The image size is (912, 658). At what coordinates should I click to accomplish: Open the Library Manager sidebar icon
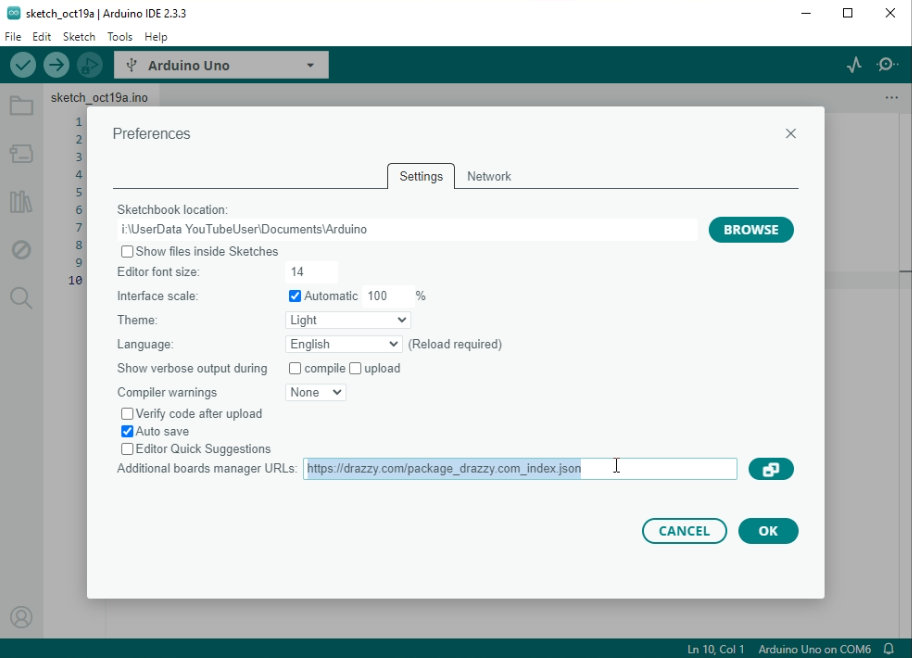pyautogui.click(x=22, y=202)
